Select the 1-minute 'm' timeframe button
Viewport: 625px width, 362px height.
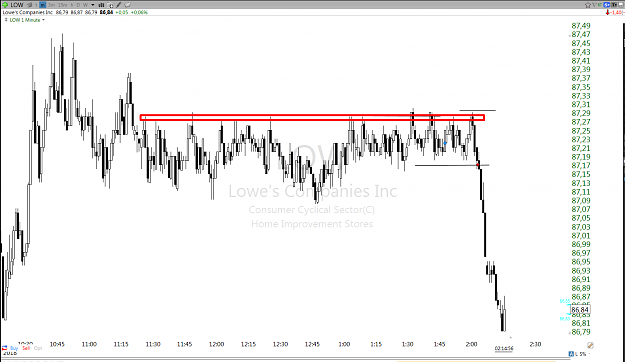pyautogui.click(x=43, y=5)
